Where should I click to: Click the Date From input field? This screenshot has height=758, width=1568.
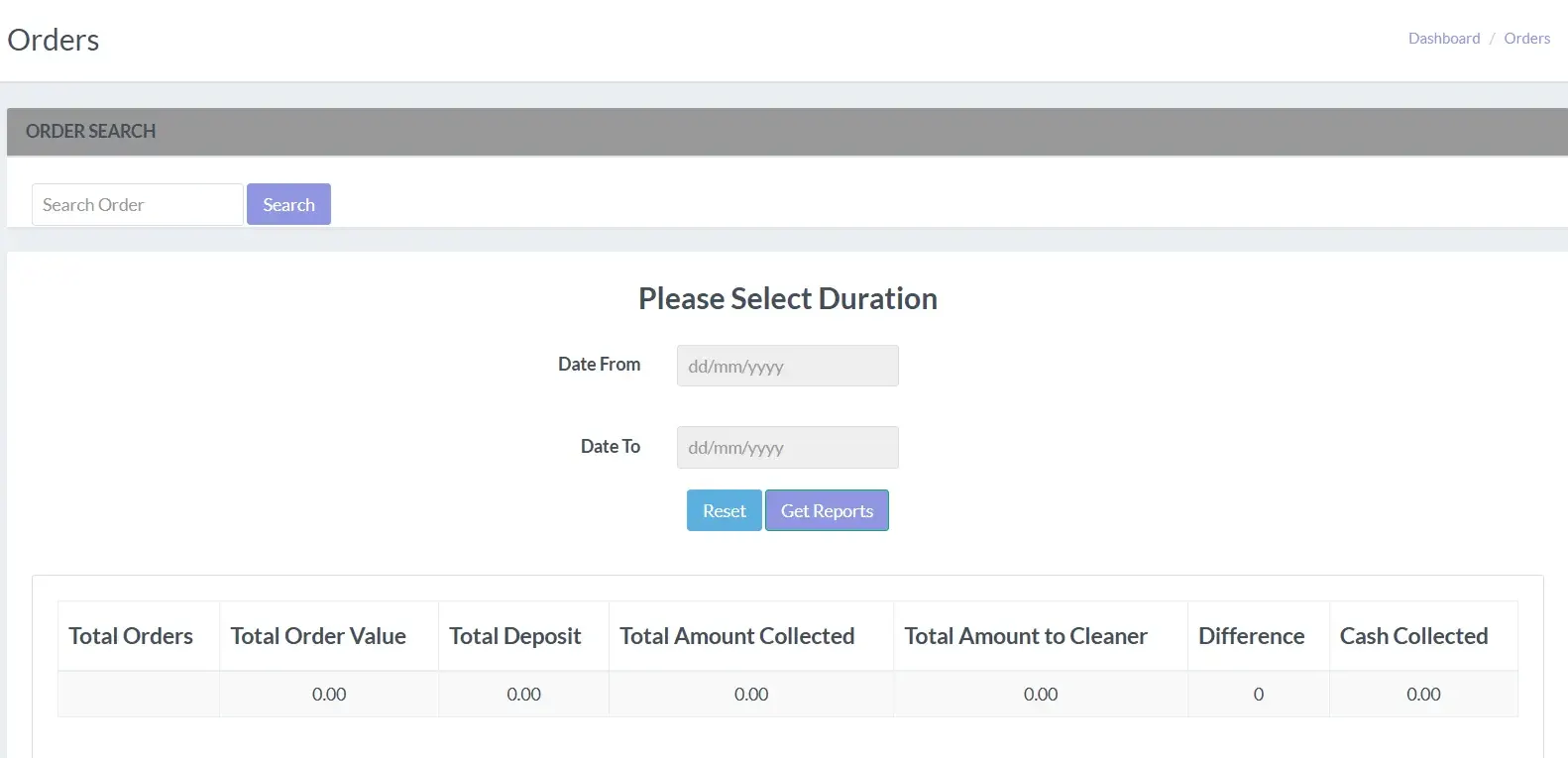pyautogui.click(x=787, y=367)
